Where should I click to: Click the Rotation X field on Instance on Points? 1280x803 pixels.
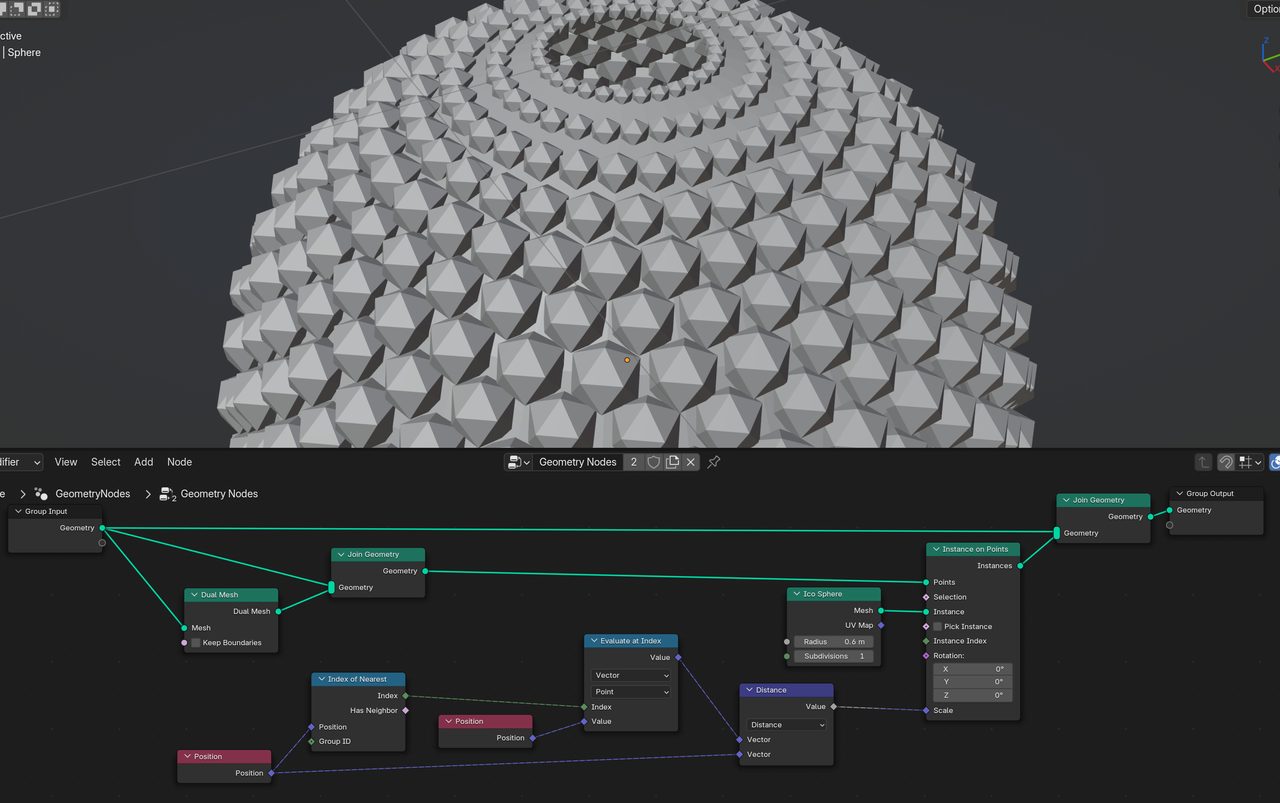click(972, 668)
